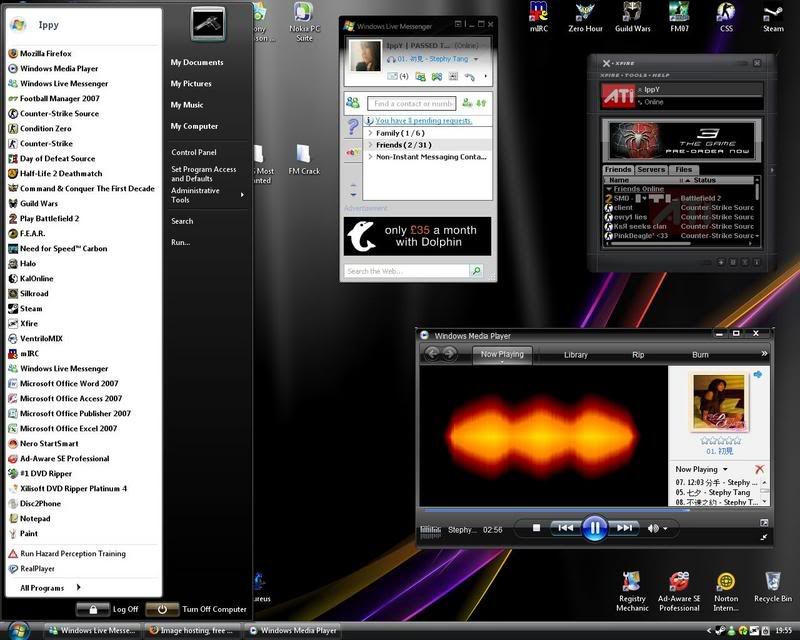
Task: Skip to next track in Media Player
Action: [623, 528]
